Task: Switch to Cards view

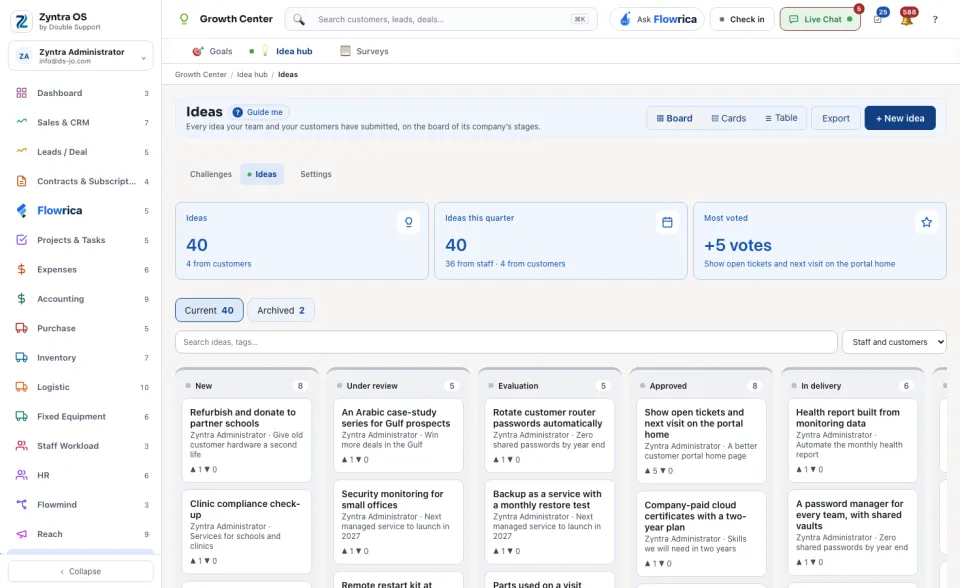Action: tap(729, 118)
